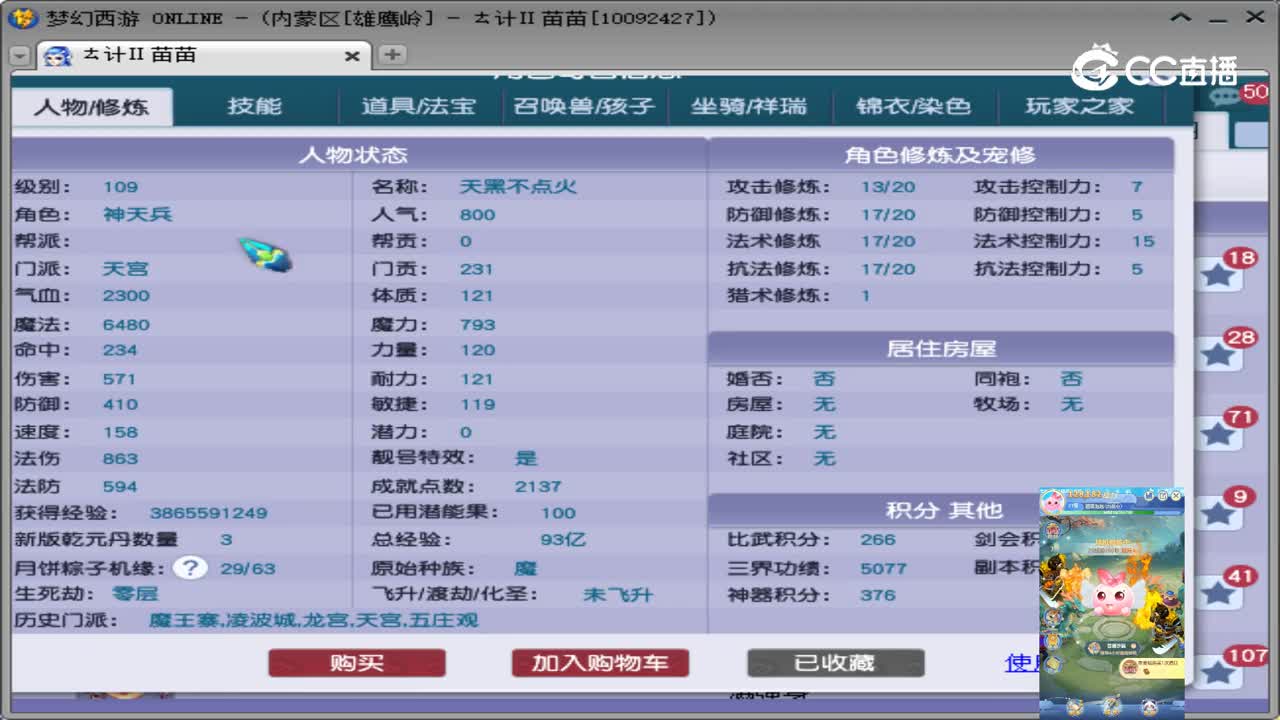Close the 去计II 苗苗 character tab
1280x720 pixels.
click(352, 57)
